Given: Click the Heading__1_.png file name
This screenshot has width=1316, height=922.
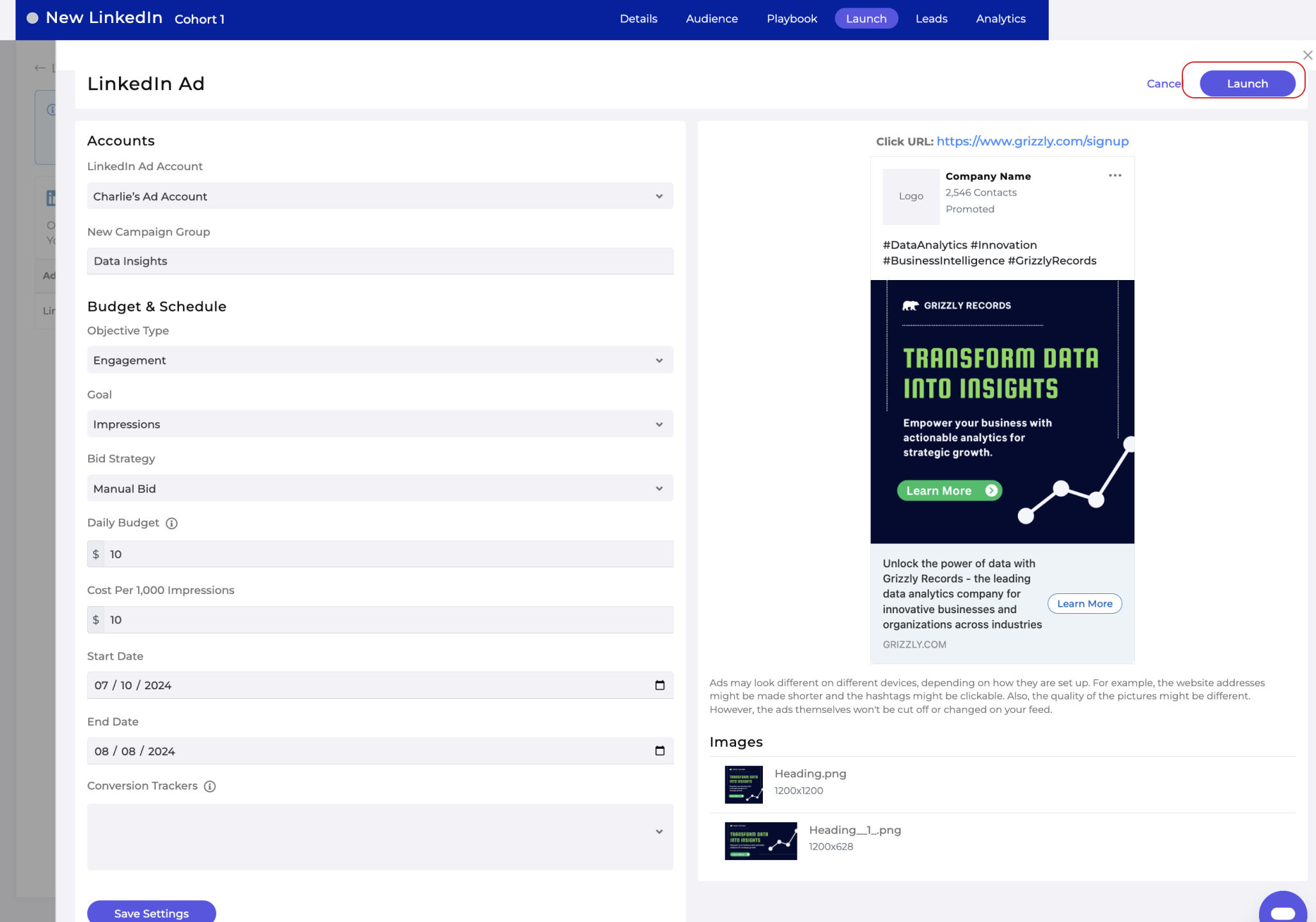Looking at the screenshot, I should pyautogui.click(x=855, y=830).
